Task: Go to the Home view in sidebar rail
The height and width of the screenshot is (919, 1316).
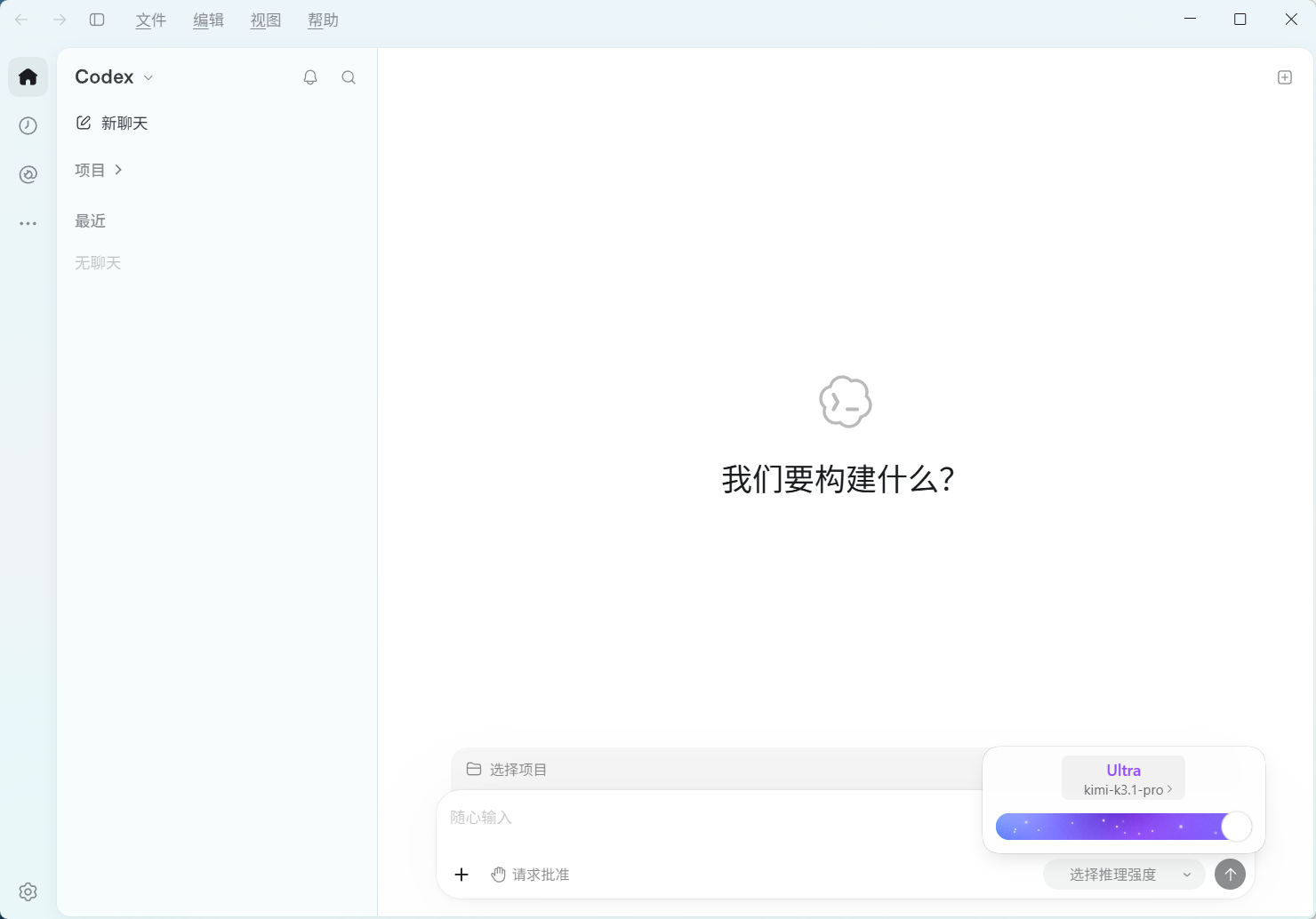Action: coord(28,77)
